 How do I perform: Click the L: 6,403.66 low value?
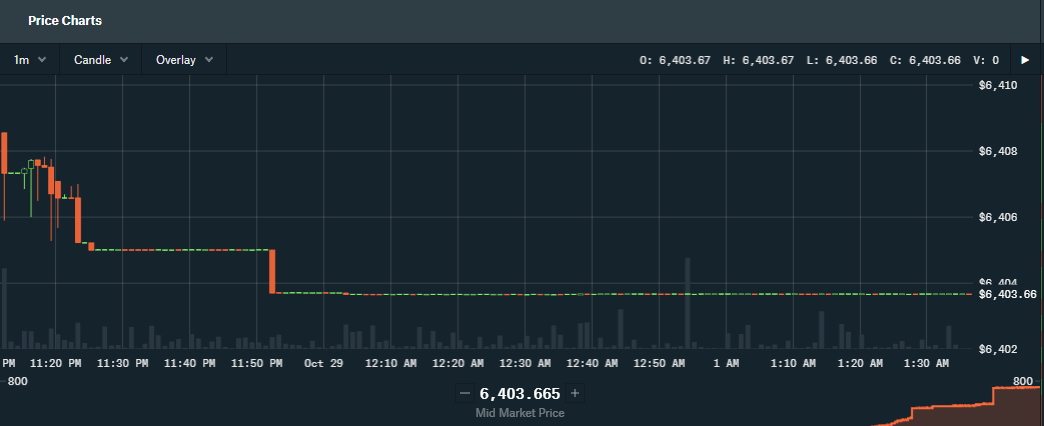(x=842, y=60)
